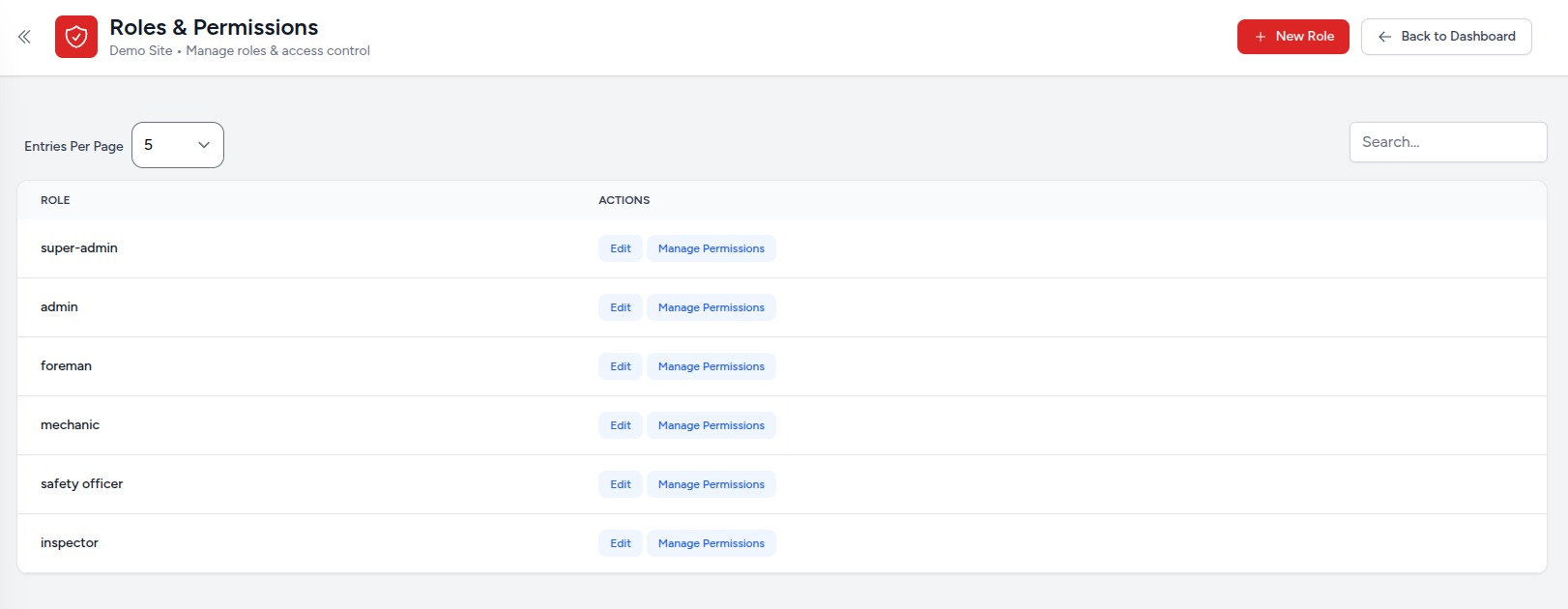Focus the Search input field
Image resolution: width=1568 pixels, height=609 pixels.
click(x=1447, y=142)
